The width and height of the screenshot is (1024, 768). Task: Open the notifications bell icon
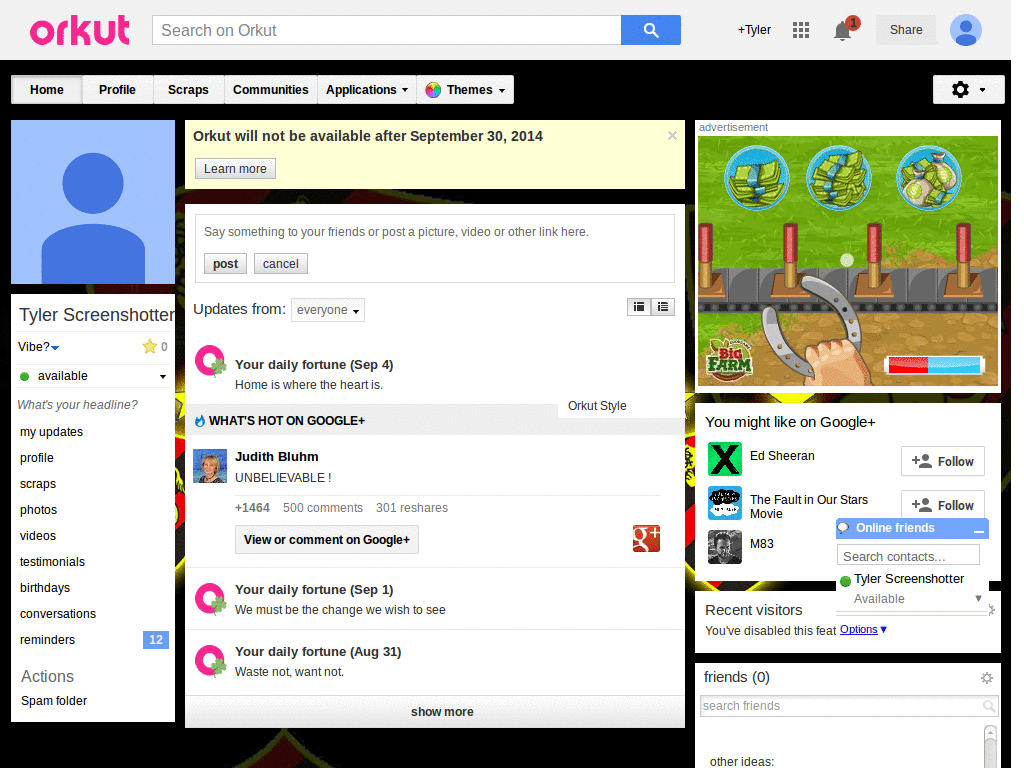click(x=842, y=31)
